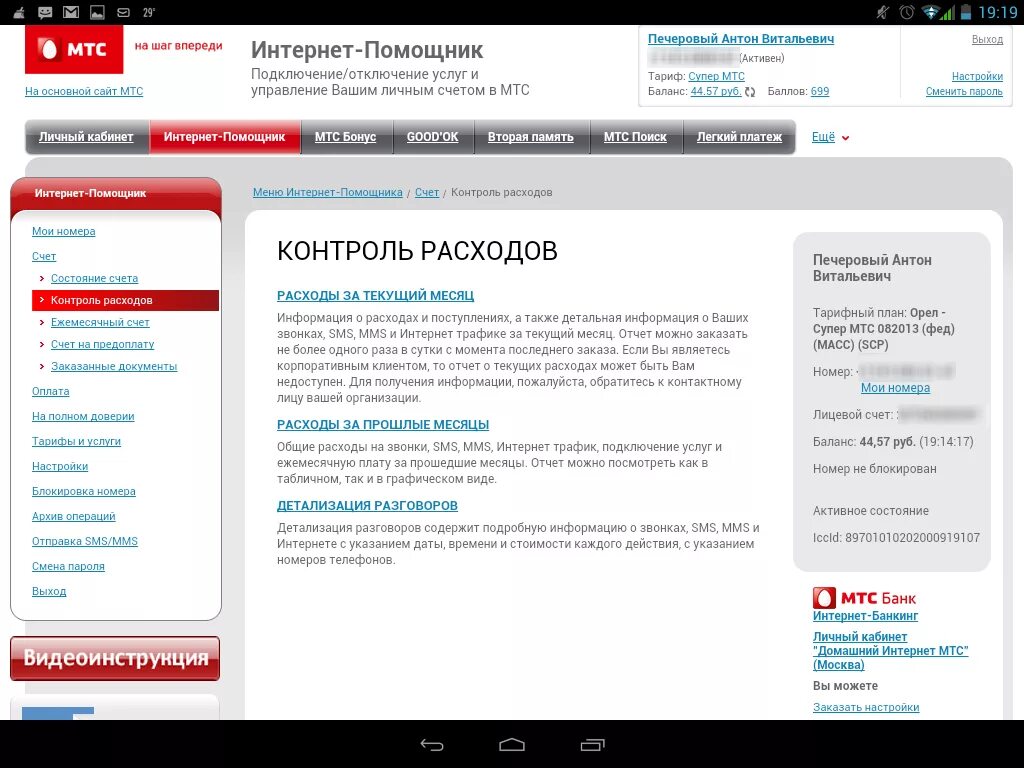The image size is (1024, 768).
Task: Click Заказать настройки link
Action: (x=866, y=707)
